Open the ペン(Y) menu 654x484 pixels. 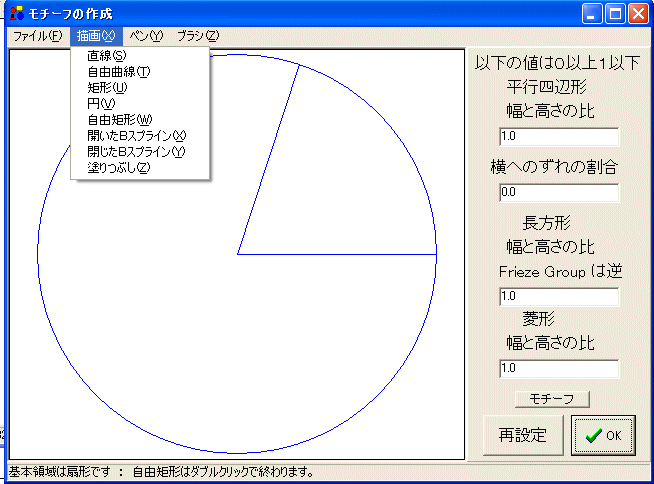[x=146, y=36]
